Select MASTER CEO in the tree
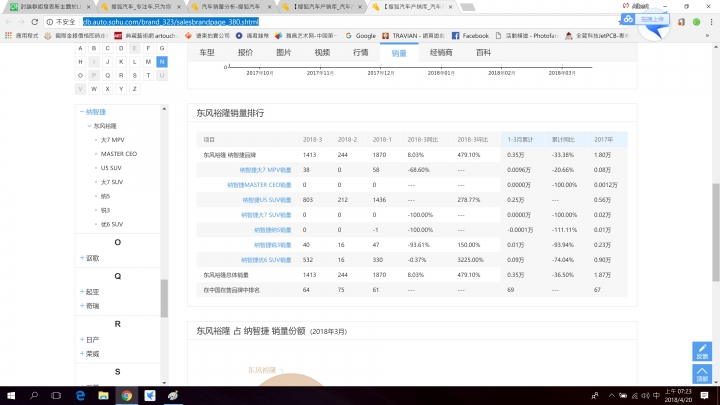Viewport: 720px width, 405px height. tap(118, 154)
